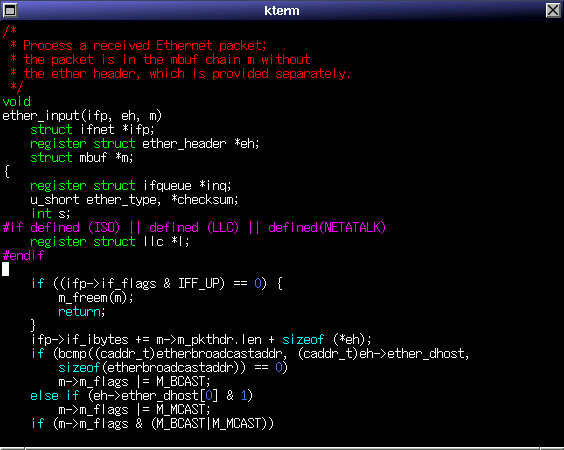Click the word Ethernet in red comment
This screenshot has height=450, width=564.
click(184, 45)
